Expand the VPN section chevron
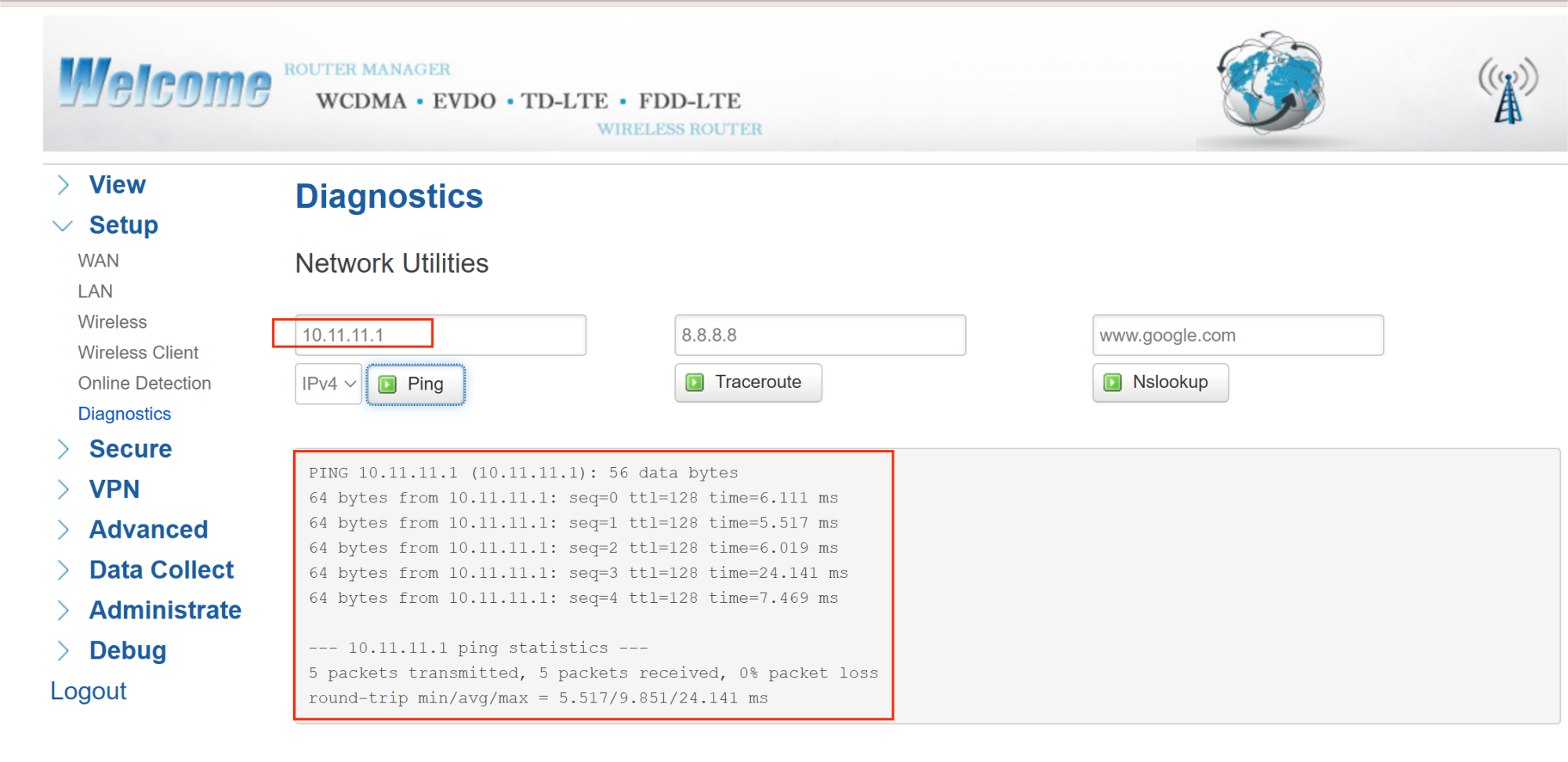 click(64, 490)
